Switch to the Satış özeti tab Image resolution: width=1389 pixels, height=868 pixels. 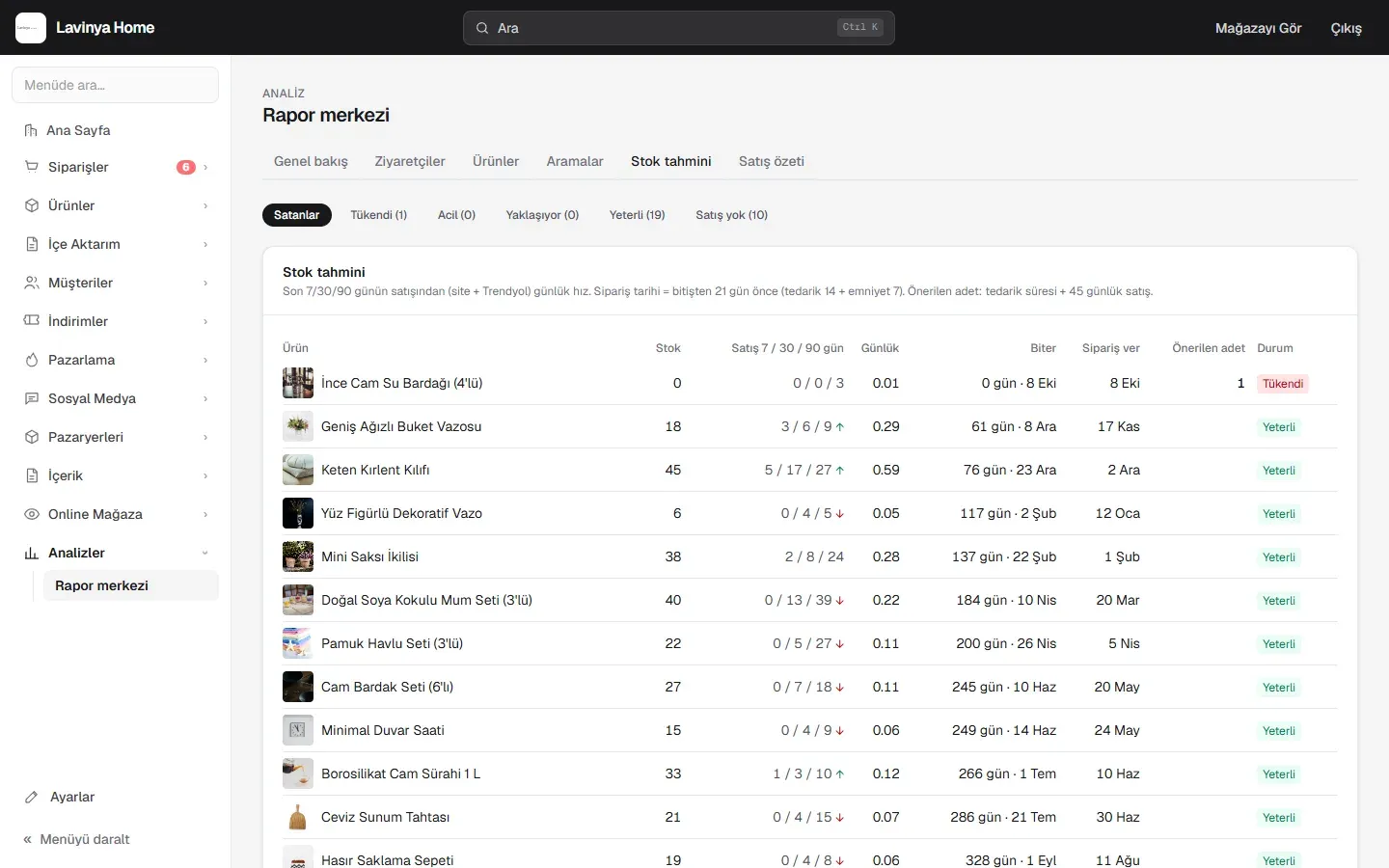[772, 161]
